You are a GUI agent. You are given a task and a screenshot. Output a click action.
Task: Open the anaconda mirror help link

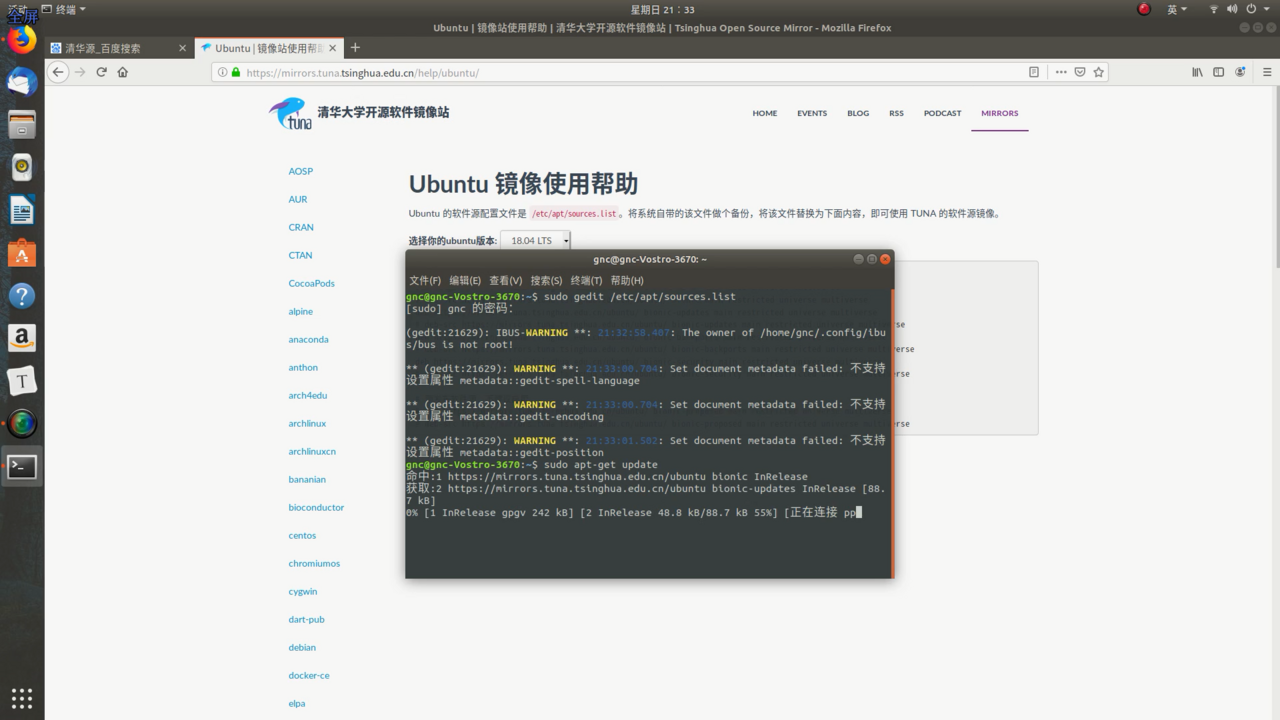tap(308, 339)
